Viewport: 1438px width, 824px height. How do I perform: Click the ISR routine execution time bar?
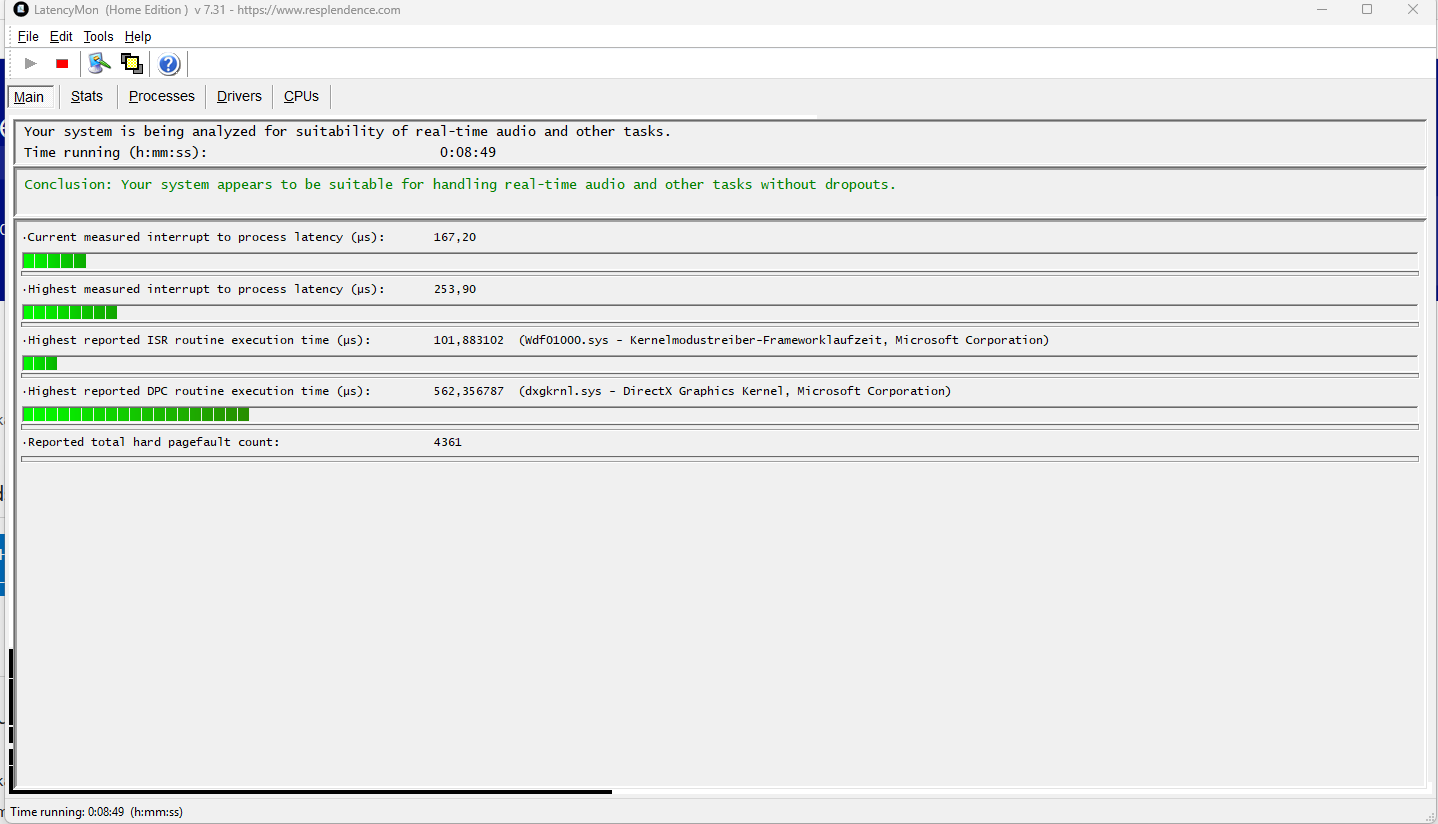[40, 363]
